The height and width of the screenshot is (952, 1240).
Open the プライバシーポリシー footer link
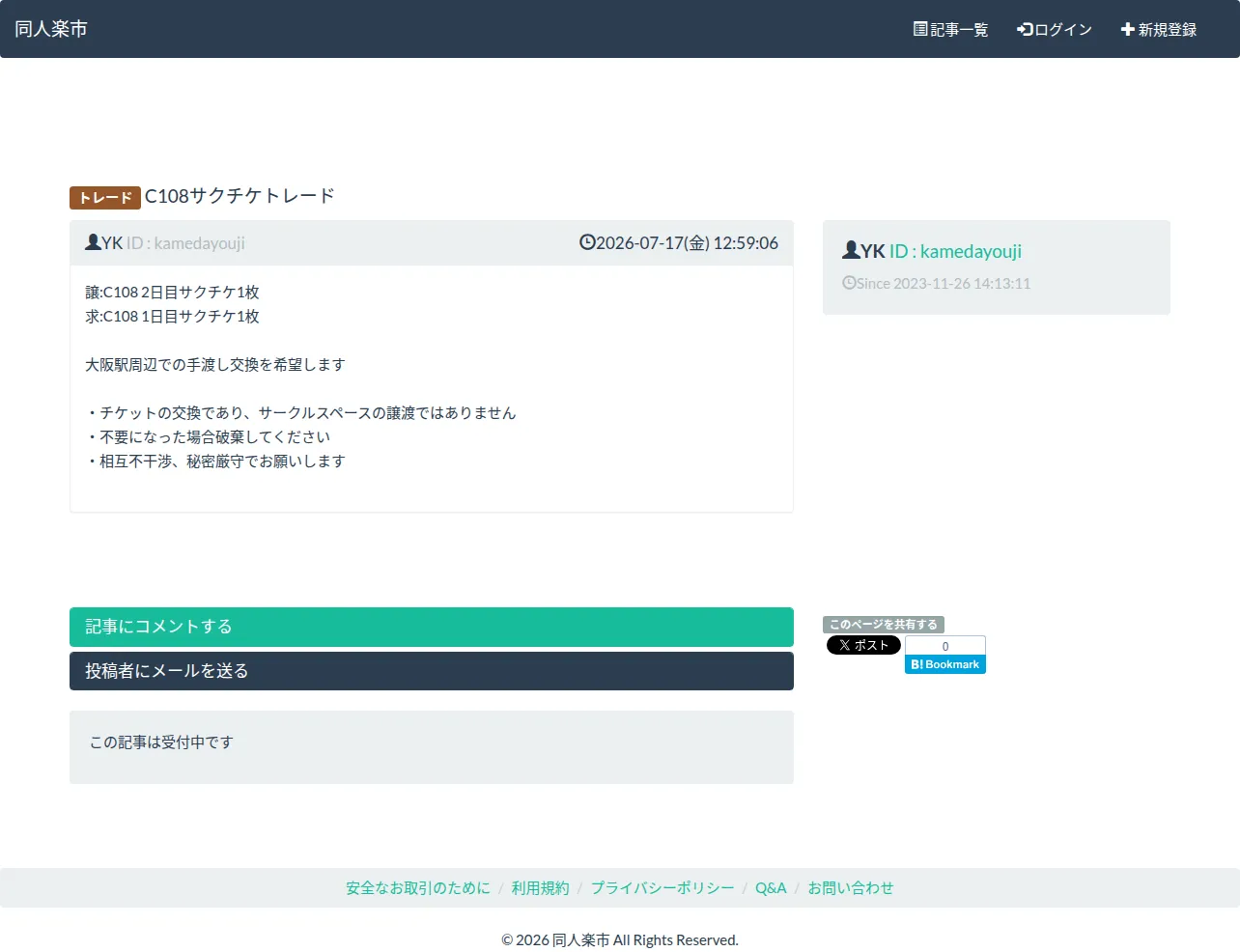[662, 888]
